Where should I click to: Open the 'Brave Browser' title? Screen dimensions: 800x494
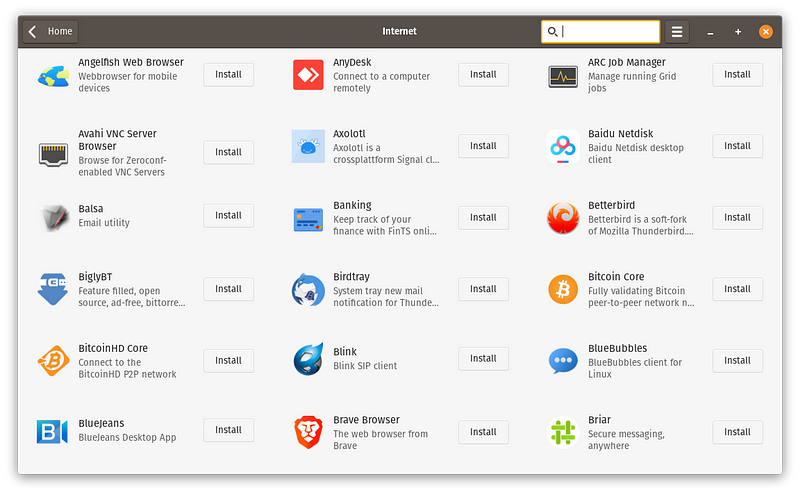click(x=366, y=419)
